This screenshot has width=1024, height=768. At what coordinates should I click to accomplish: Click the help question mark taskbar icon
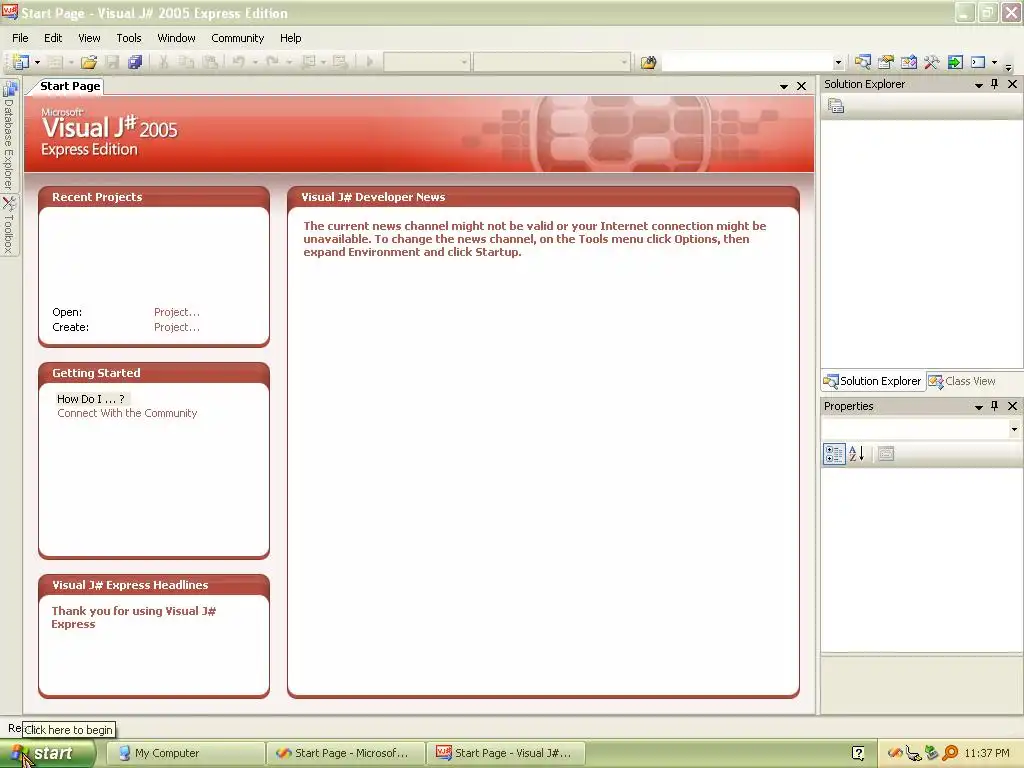[x=858, y=754]
